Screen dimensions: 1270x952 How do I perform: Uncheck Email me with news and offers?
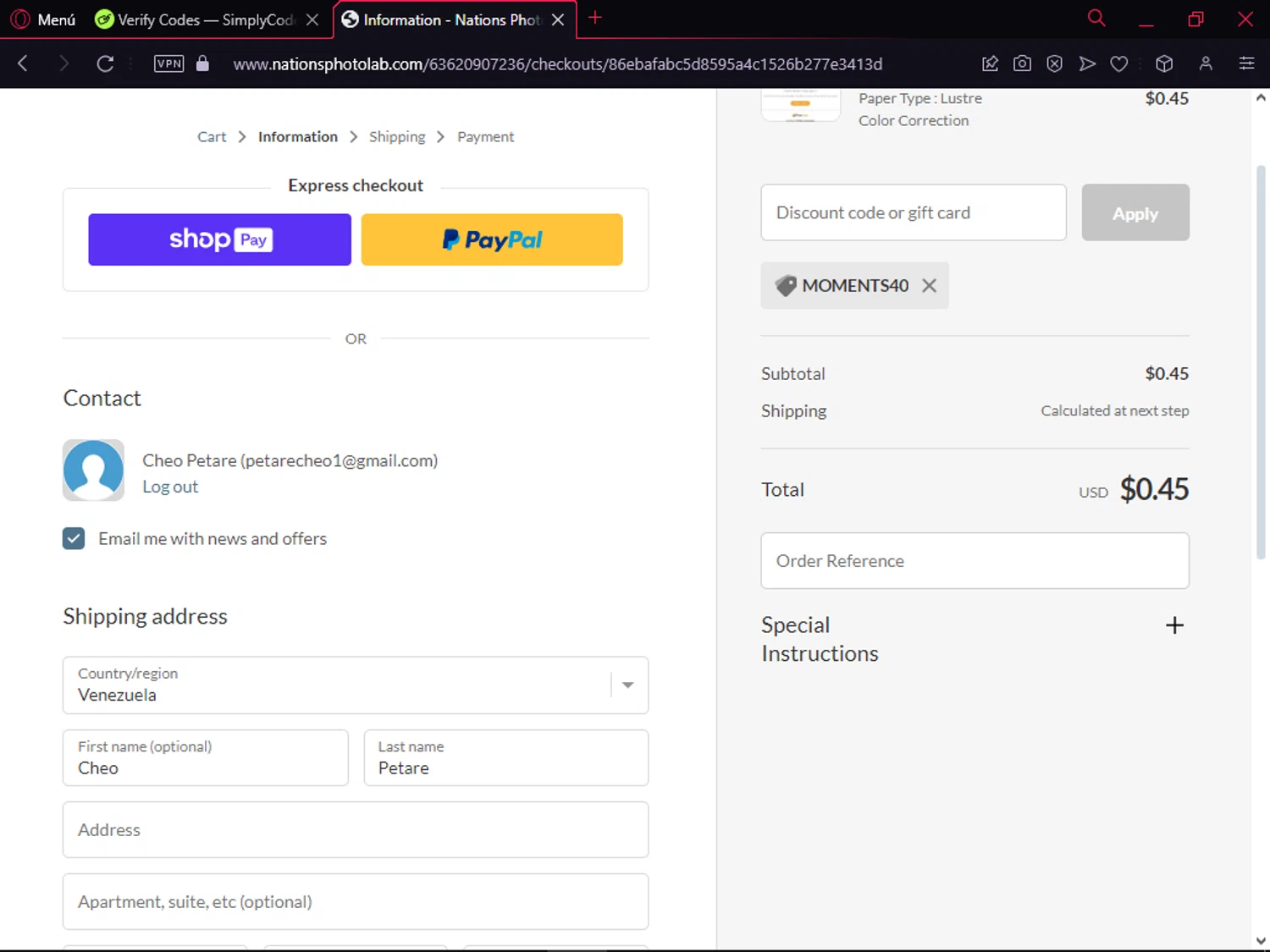[x=74, y=538]
